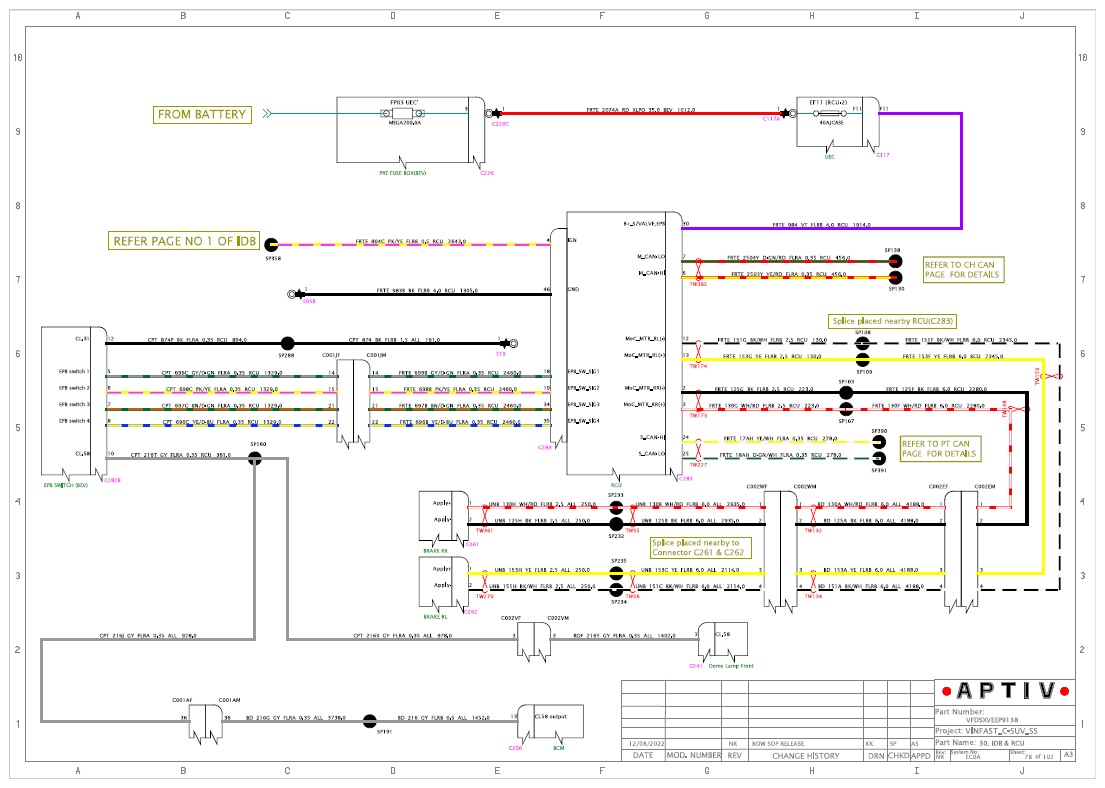This screenshot has height=788, width=1105.
Task: Click the "Dome Lamp Front" label
Action: 731,666
